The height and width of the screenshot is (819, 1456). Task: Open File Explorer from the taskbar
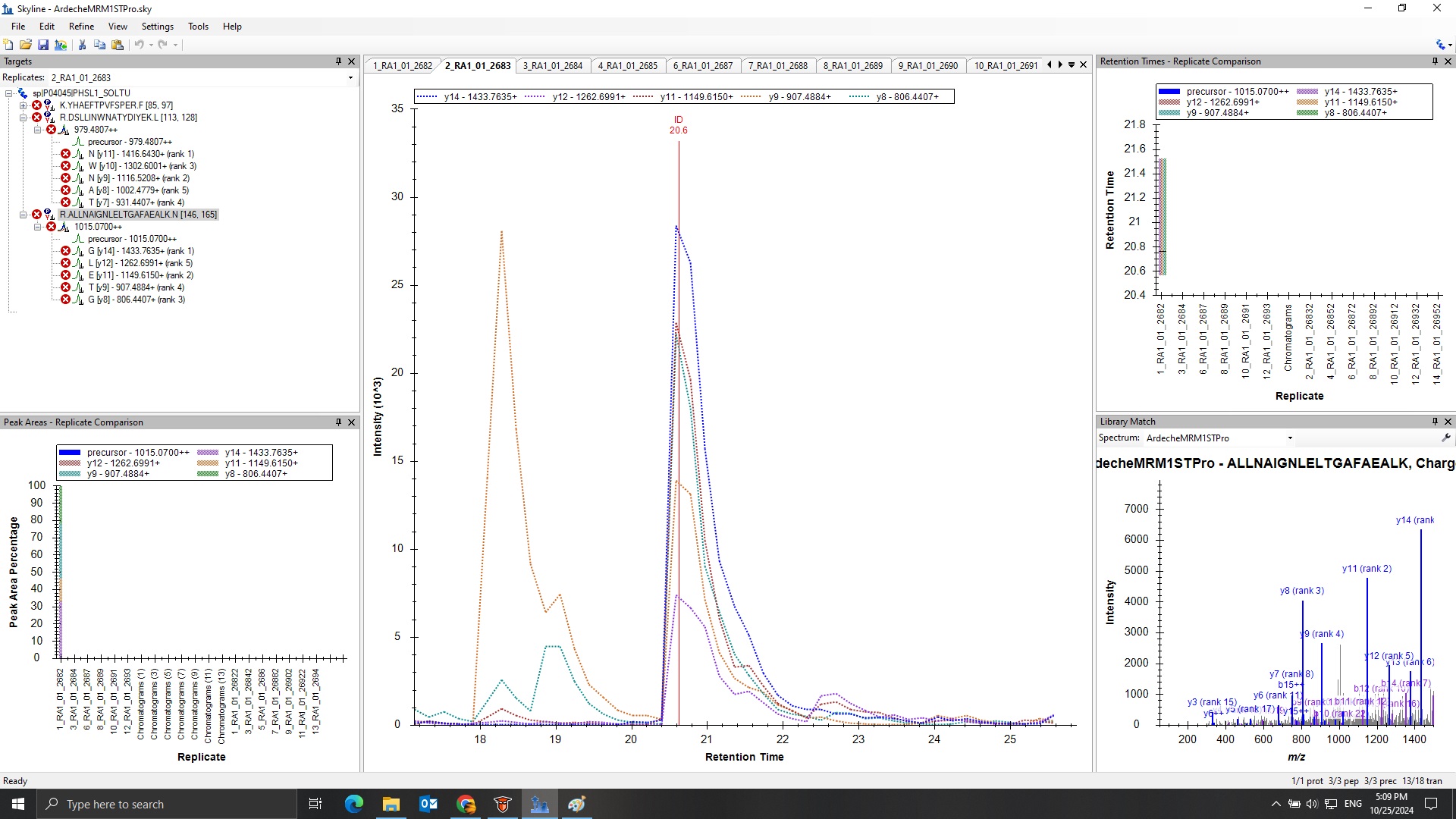(x=391, y=804)
